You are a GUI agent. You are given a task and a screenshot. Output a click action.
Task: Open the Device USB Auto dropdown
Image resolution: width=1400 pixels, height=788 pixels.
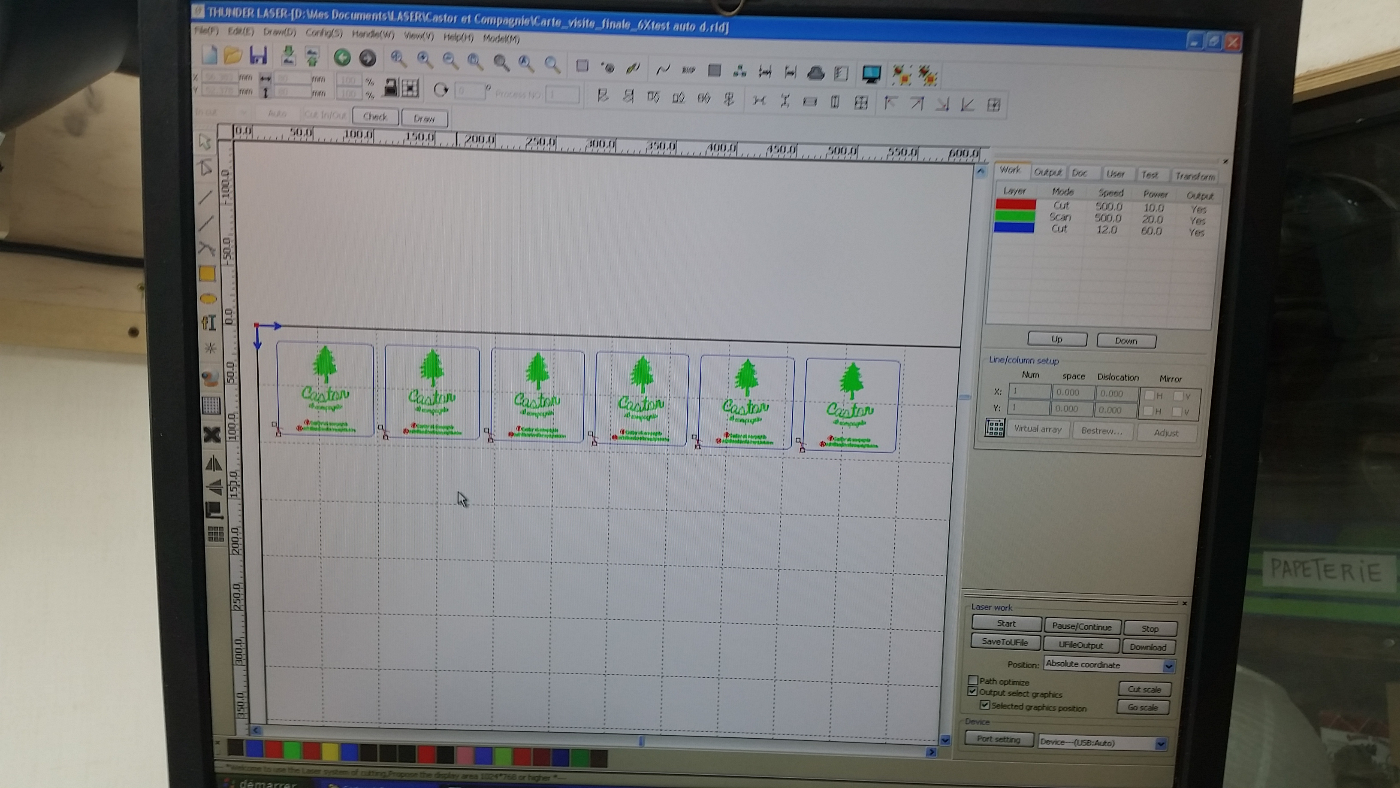pyautogui.click(x=1161, y=744)
